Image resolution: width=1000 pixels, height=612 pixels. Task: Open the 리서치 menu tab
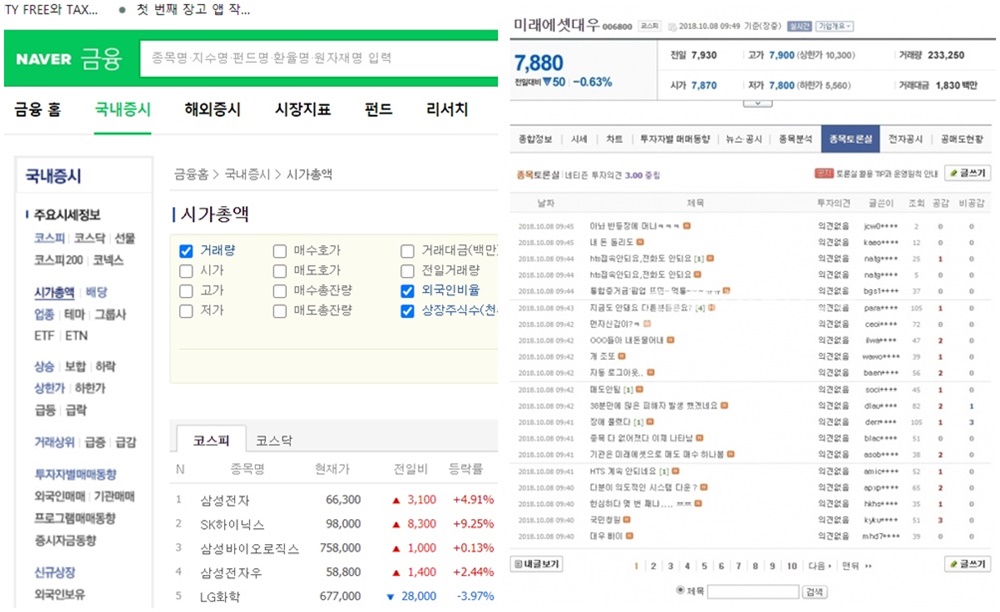[x=447, y=110]
